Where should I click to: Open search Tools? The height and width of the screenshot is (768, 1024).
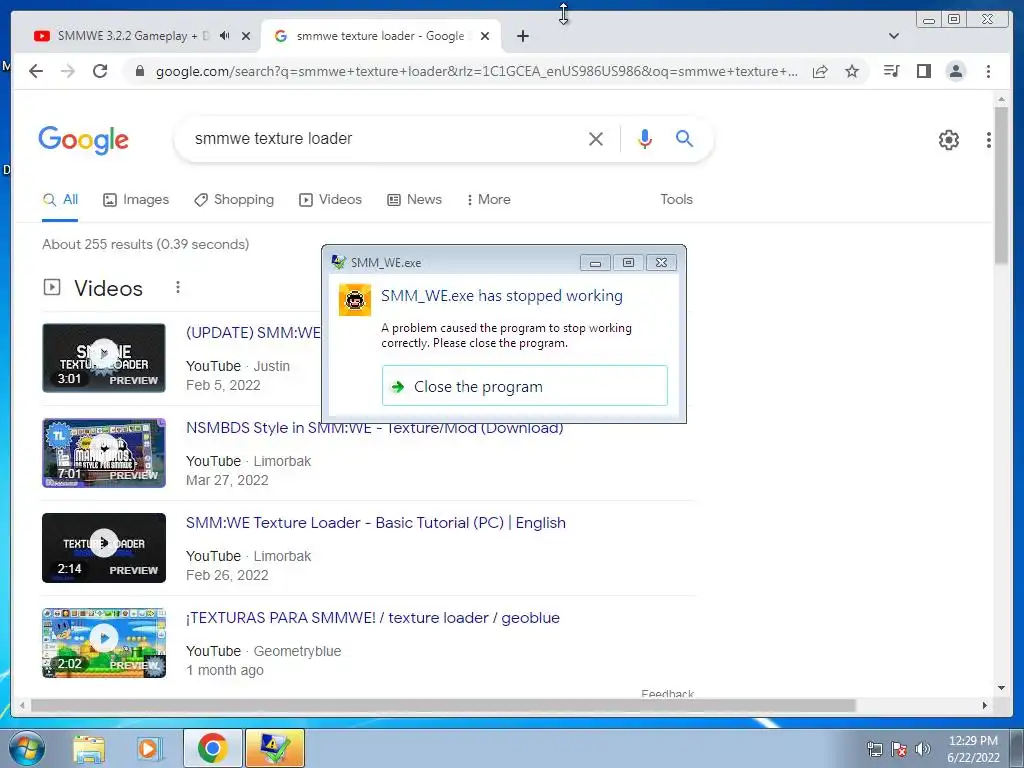(x=676, y=200)
